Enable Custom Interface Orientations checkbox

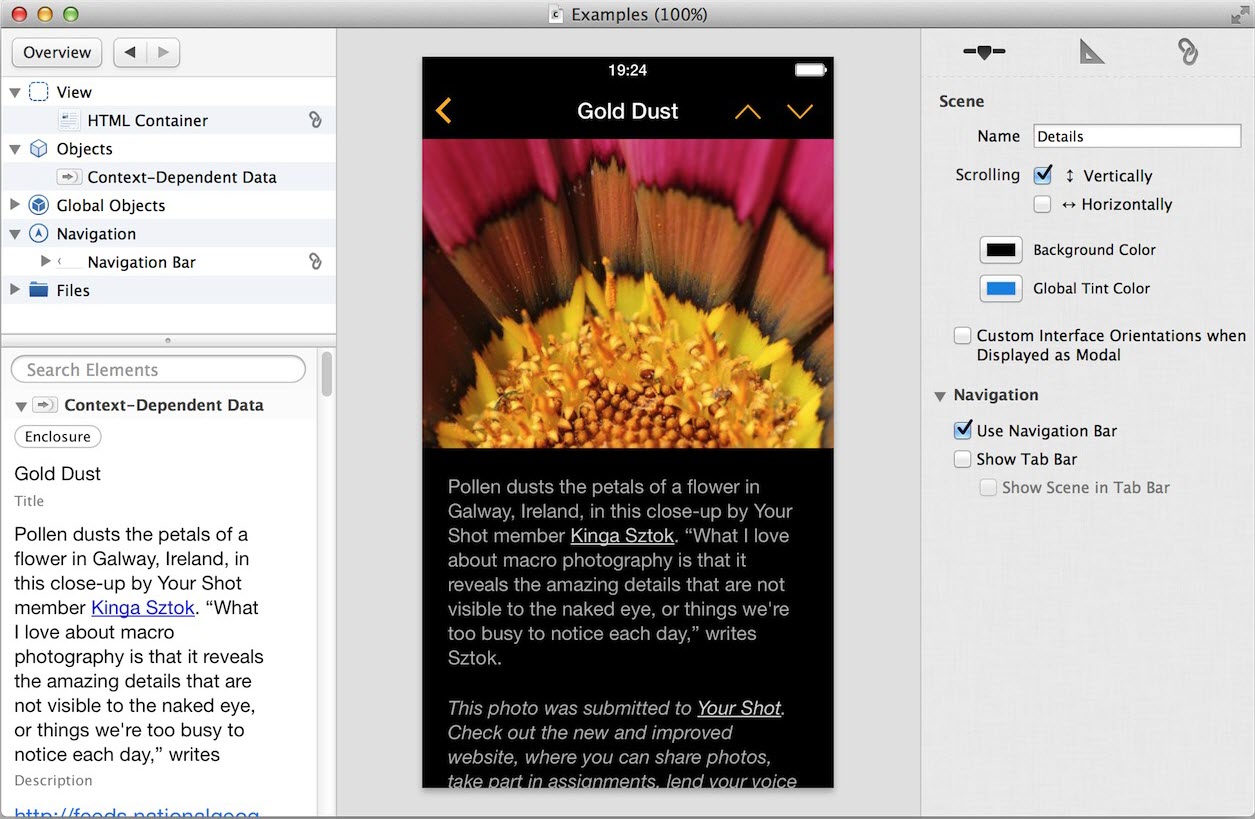962,336
